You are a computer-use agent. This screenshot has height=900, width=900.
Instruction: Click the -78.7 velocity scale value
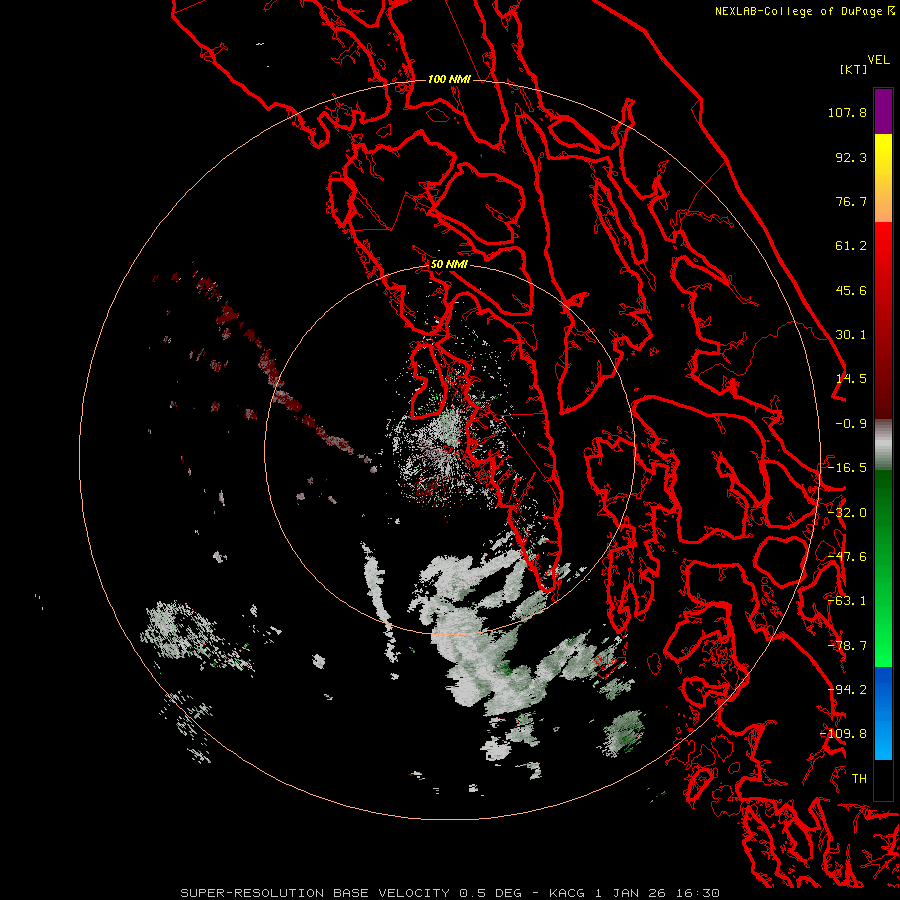847,646
